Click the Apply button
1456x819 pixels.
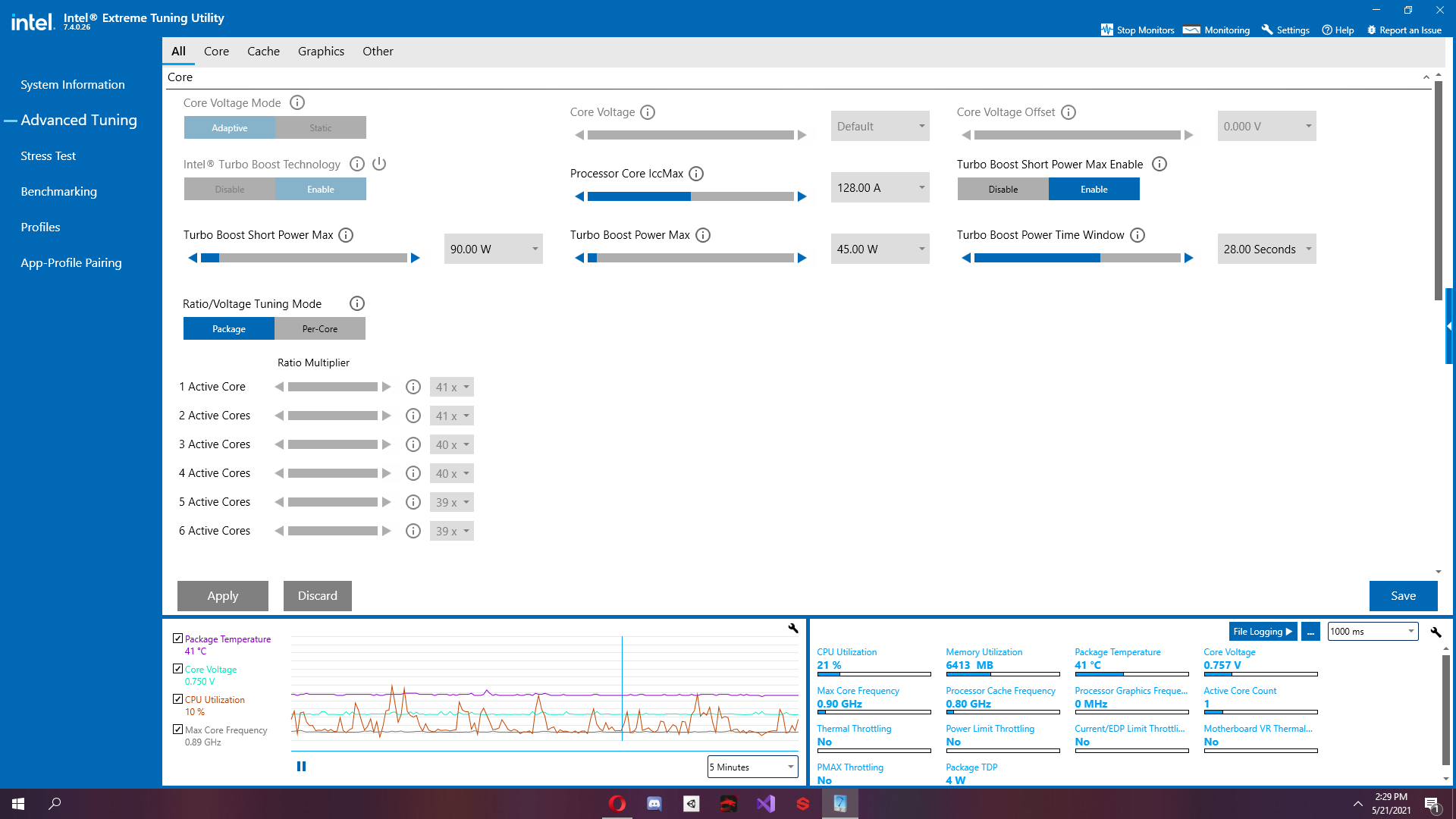click(223, 596)
